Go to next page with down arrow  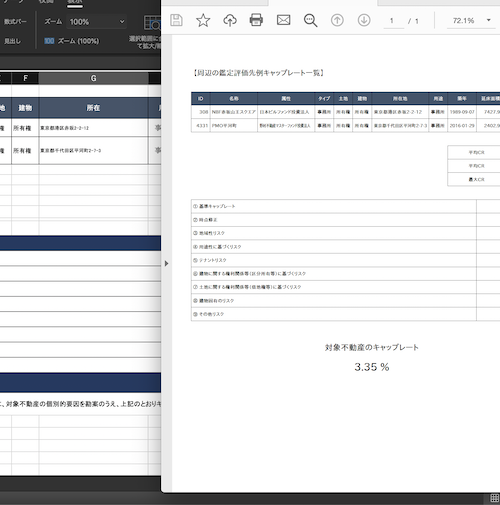(364, 20)
